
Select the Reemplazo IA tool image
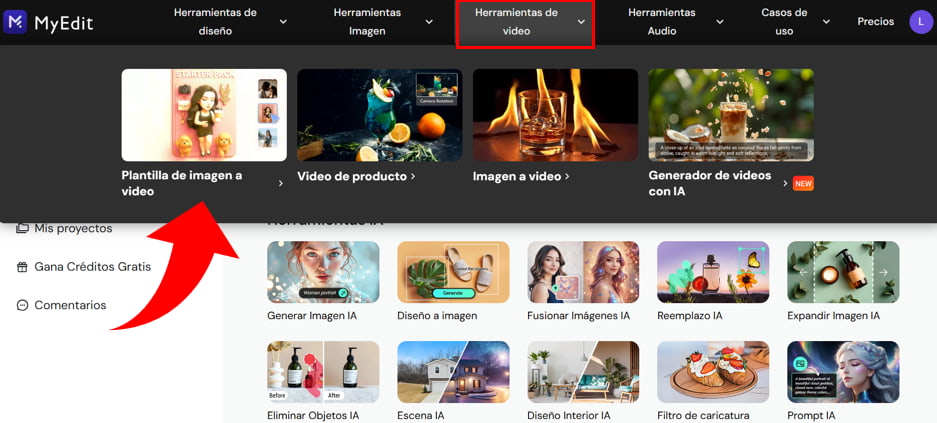(x=713, y=272)
